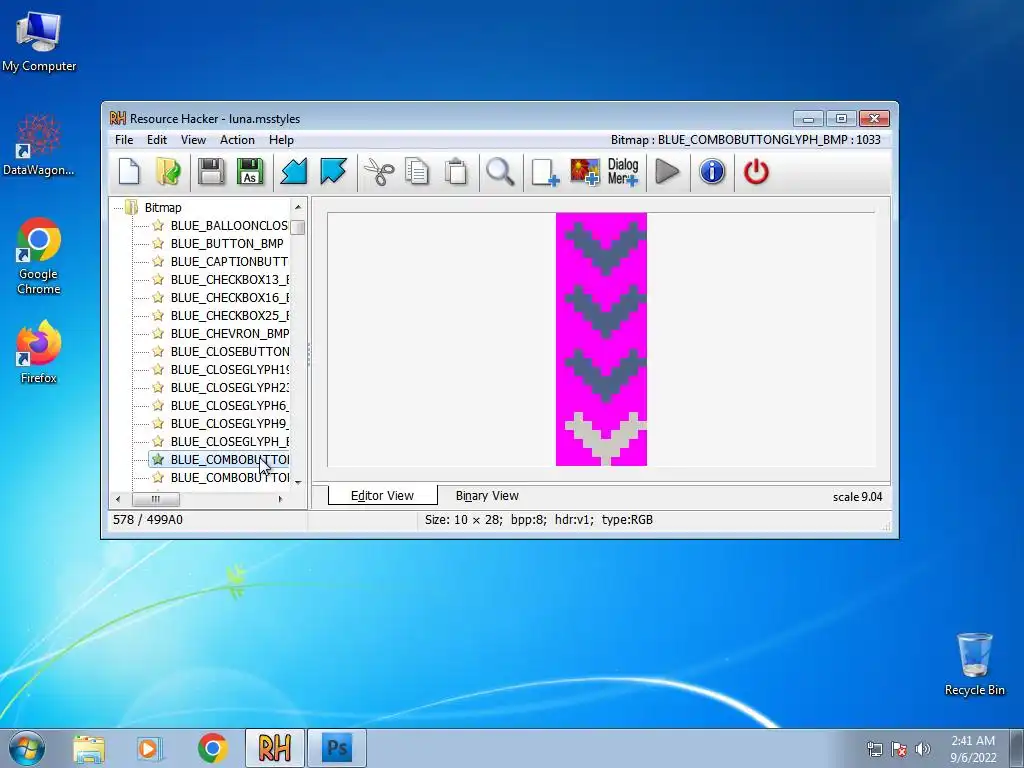Open the blue Info icon
Image resolution: width=1024 pixels, height=768 pixels.
[712, 172]
